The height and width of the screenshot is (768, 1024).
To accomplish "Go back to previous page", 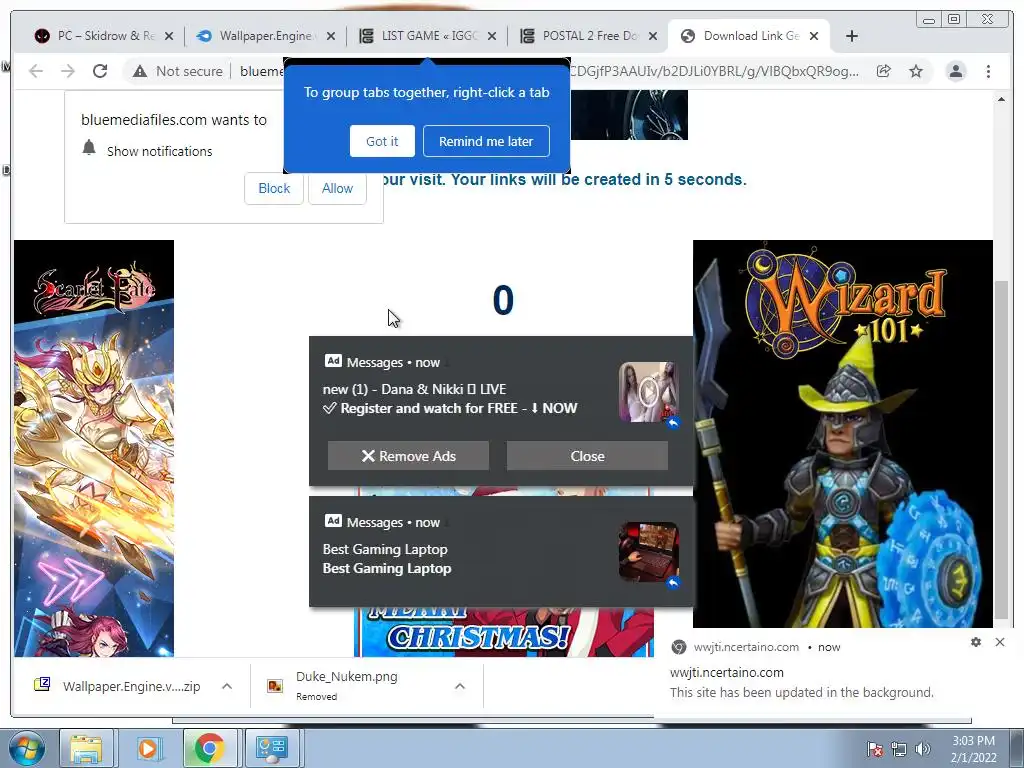I will click(x=36, y=71).
